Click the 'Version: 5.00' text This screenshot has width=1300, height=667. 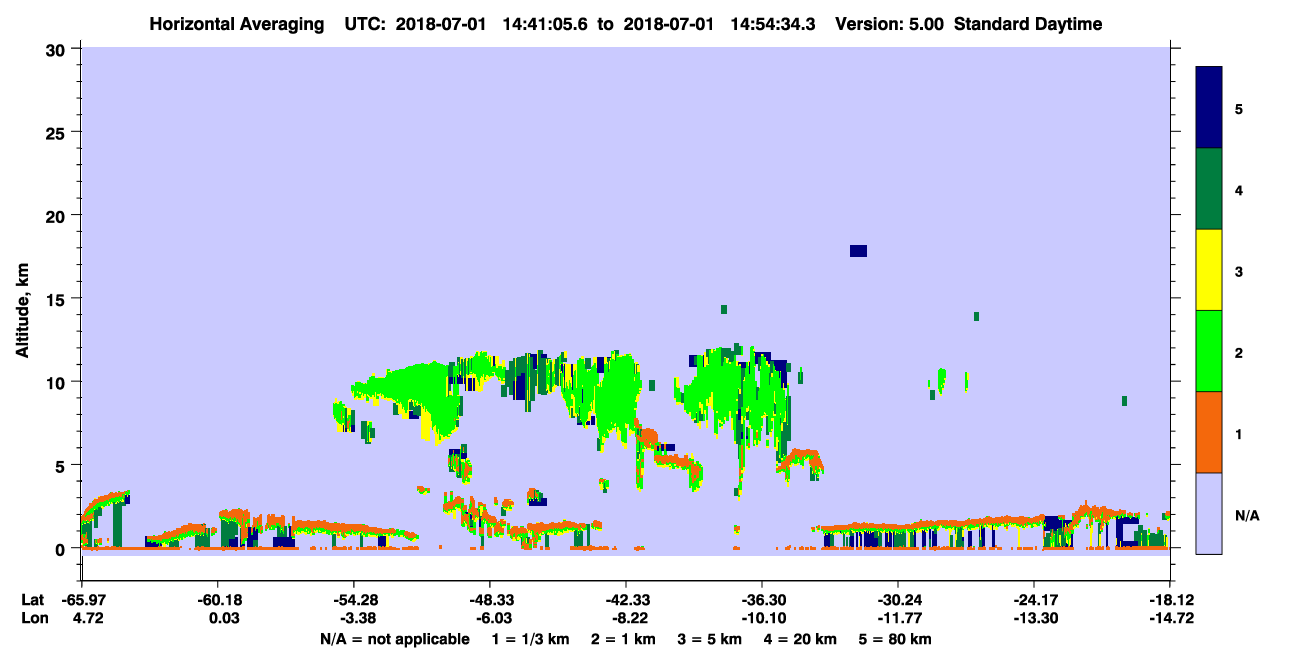point(889,24)
